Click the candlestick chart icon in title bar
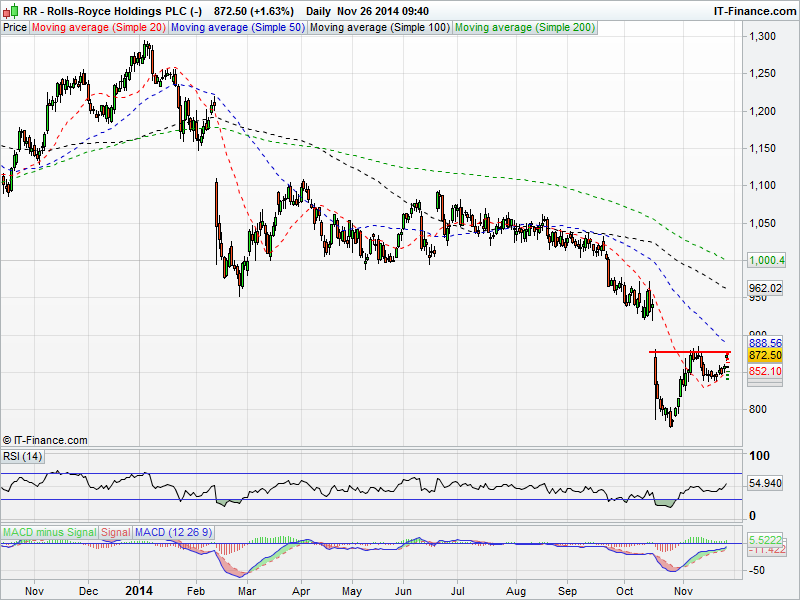 click(10, 9)
